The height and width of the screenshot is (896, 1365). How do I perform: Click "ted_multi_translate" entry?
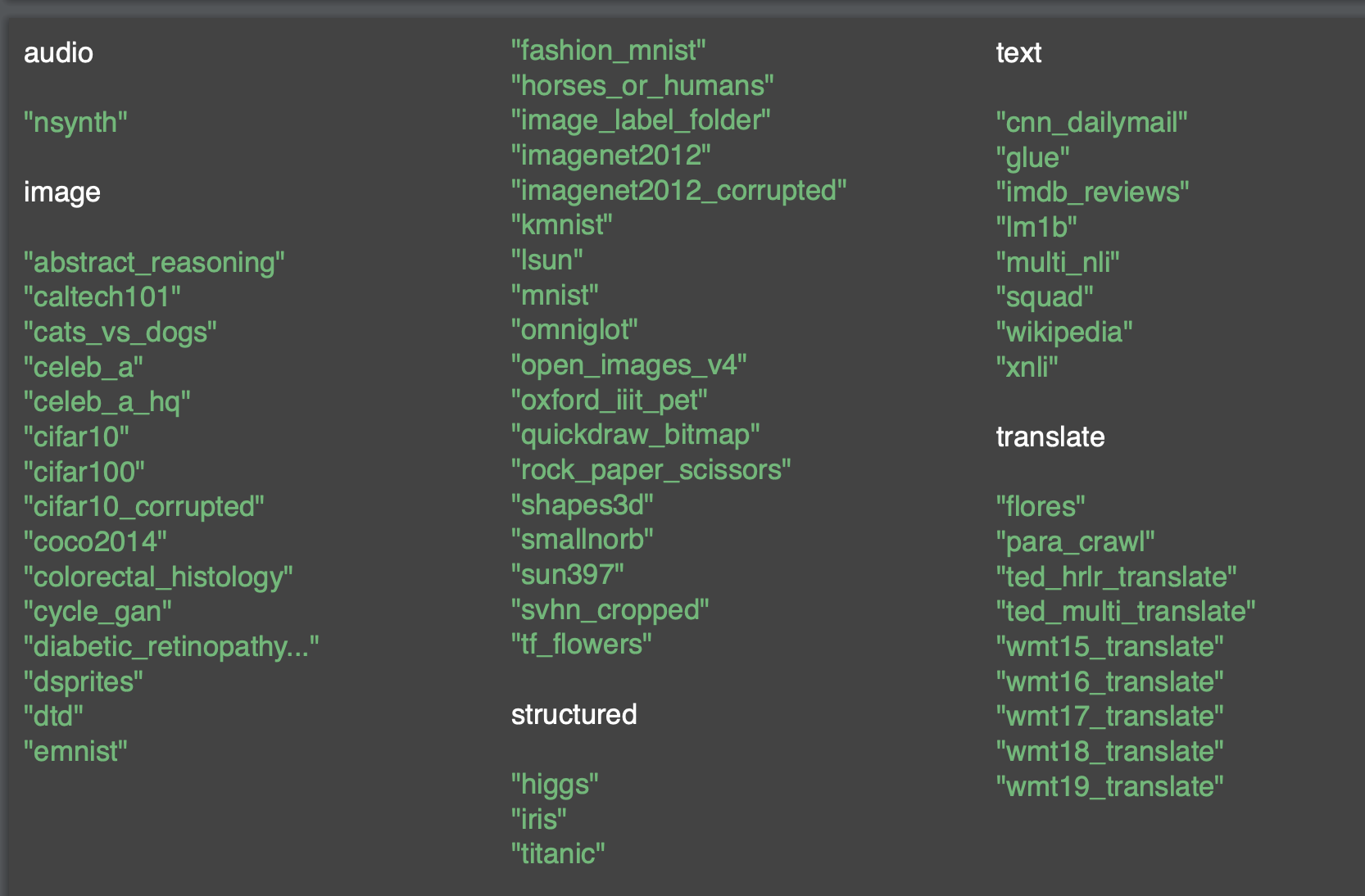(x=1126, y=612)
